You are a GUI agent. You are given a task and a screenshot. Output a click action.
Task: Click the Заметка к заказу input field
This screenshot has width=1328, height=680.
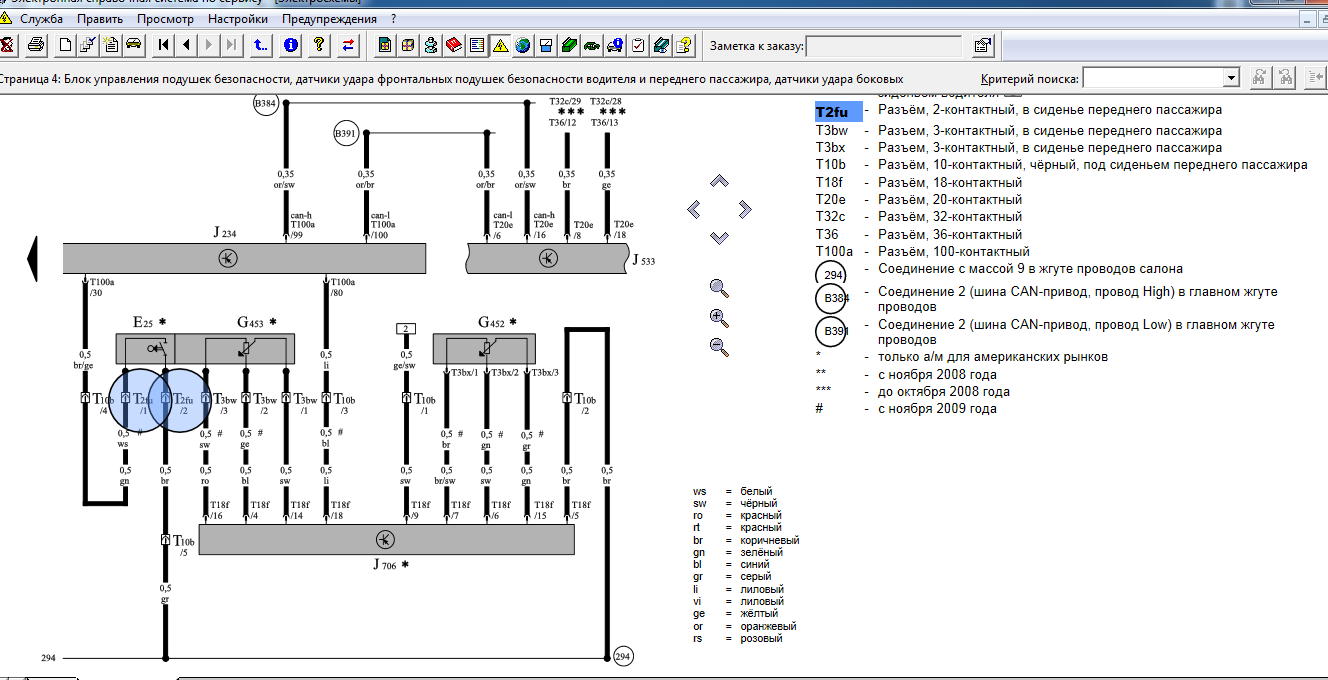click(884, 46)
